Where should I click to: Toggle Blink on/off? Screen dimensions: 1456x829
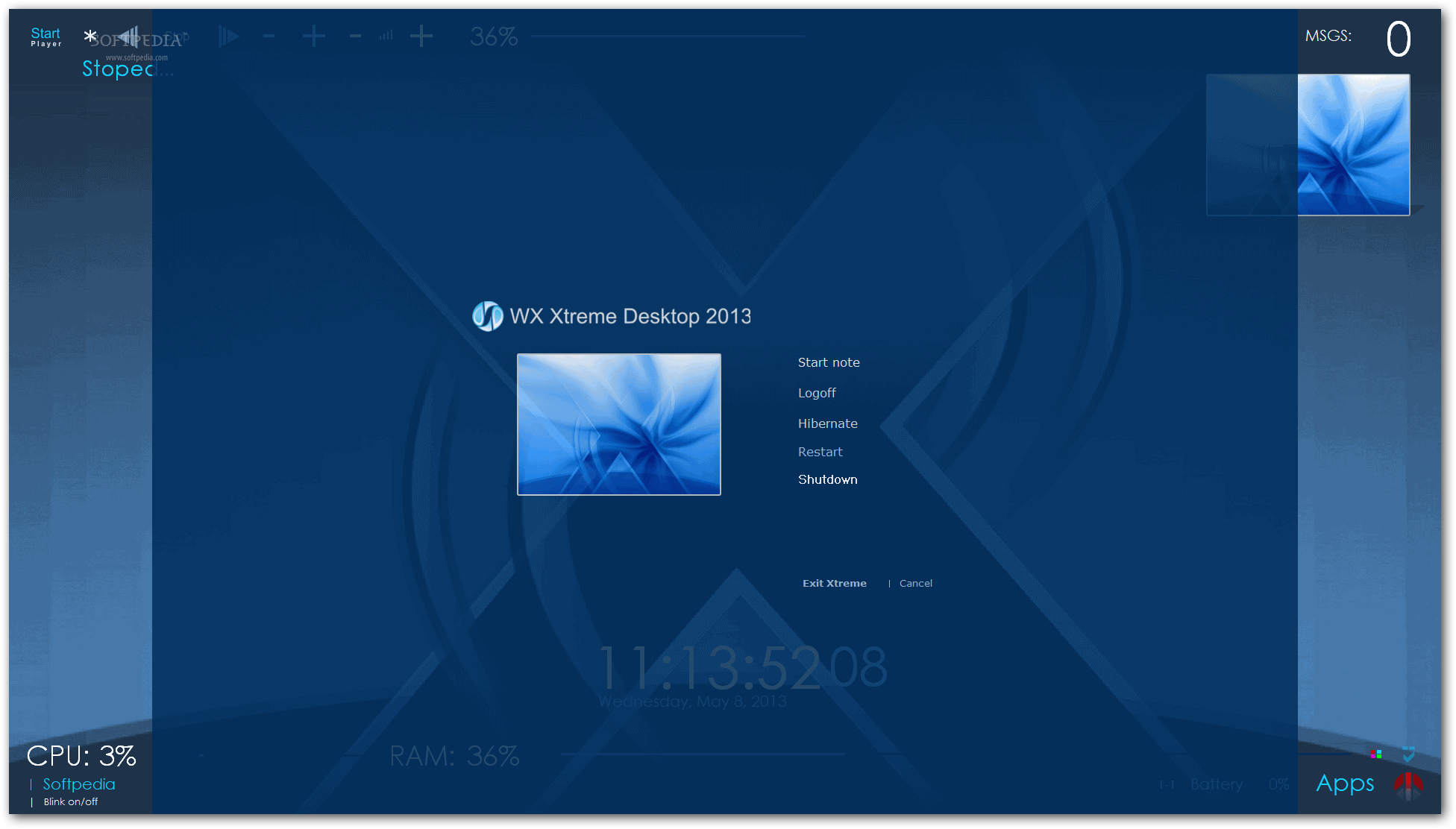70,801
